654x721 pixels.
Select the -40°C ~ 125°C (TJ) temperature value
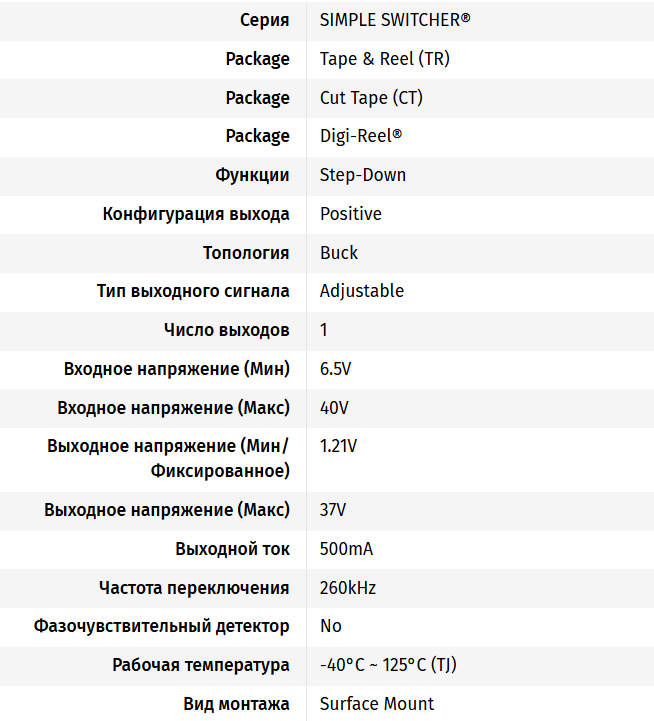click(388, 665)
